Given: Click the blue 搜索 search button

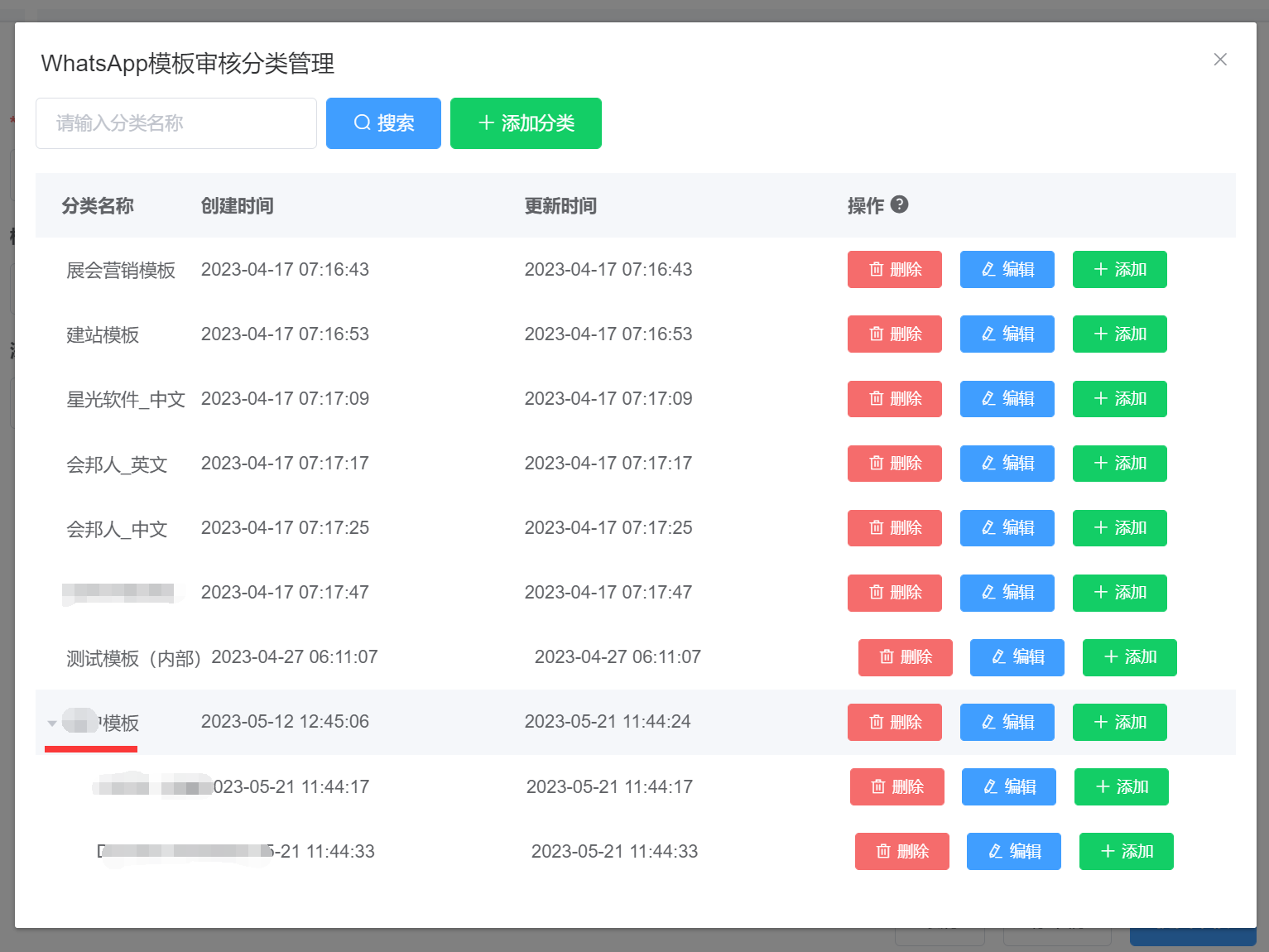Looking at the screenshot, I should point(383,123).
